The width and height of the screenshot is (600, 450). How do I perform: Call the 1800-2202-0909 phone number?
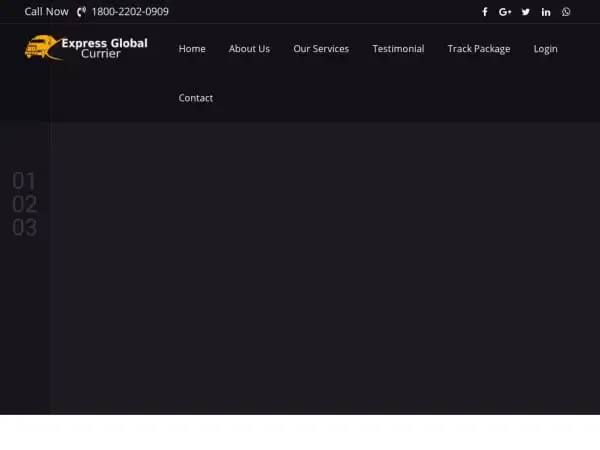130,11
